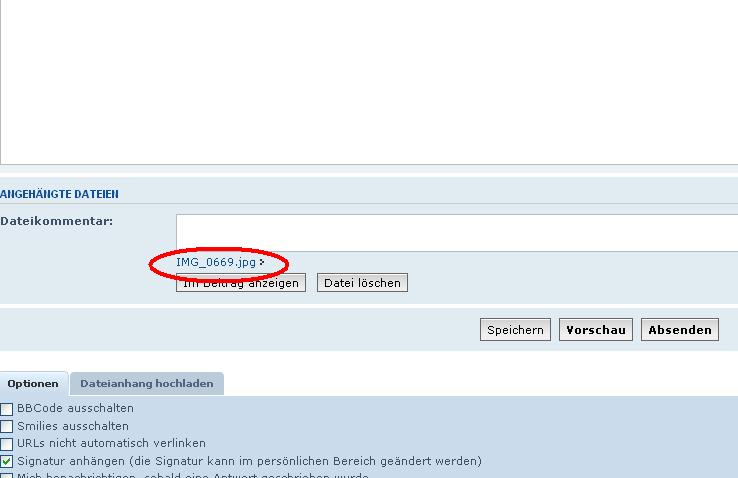738x478 pixels.
Task: Check 'URLs nicht automatisch verlinken' box
Action: coord(7,443)
